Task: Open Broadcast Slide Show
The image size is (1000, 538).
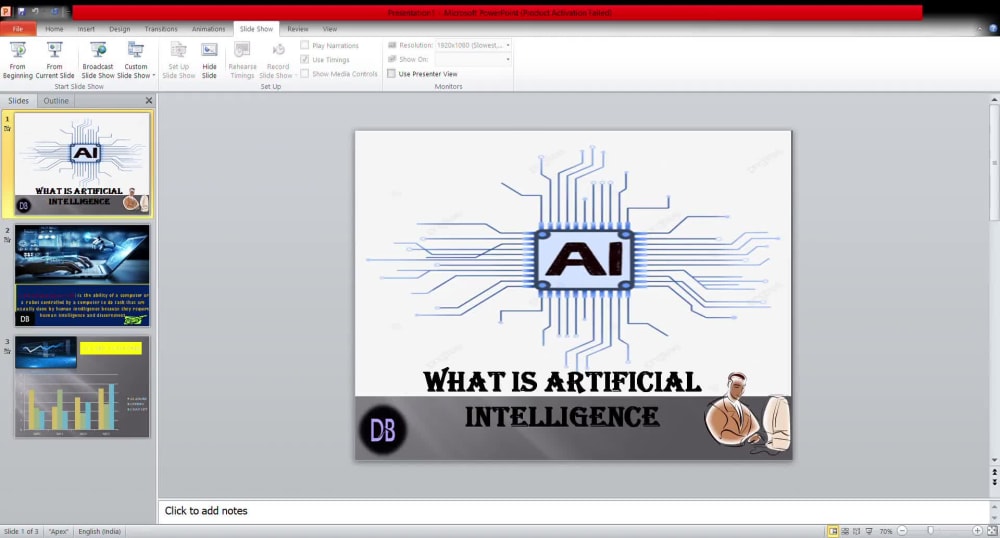Action: [98, 61]
